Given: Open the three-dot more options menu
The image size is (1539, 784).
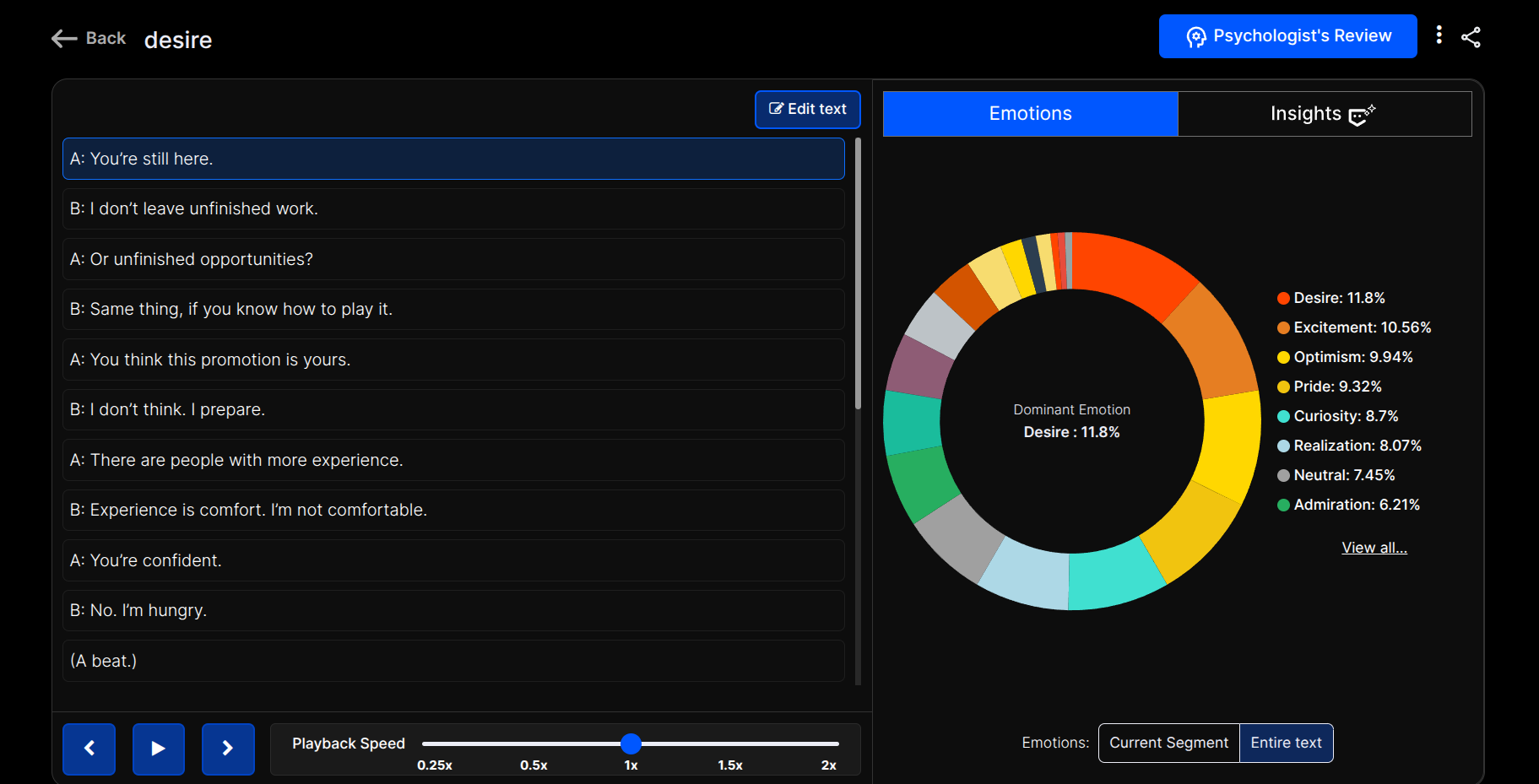Looking at the screenshot, I should coord(1439,35).
